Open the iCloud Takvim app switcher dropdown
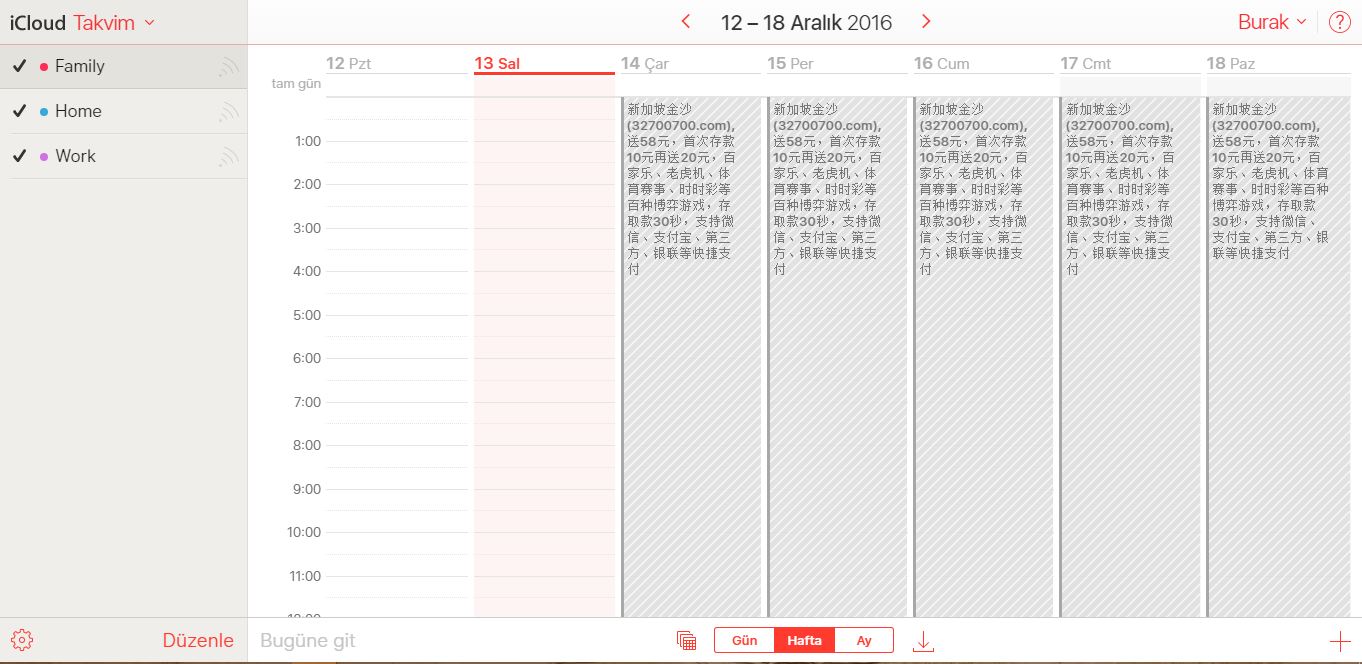The width and height of the screenshot is (1362, 664). 82,22
